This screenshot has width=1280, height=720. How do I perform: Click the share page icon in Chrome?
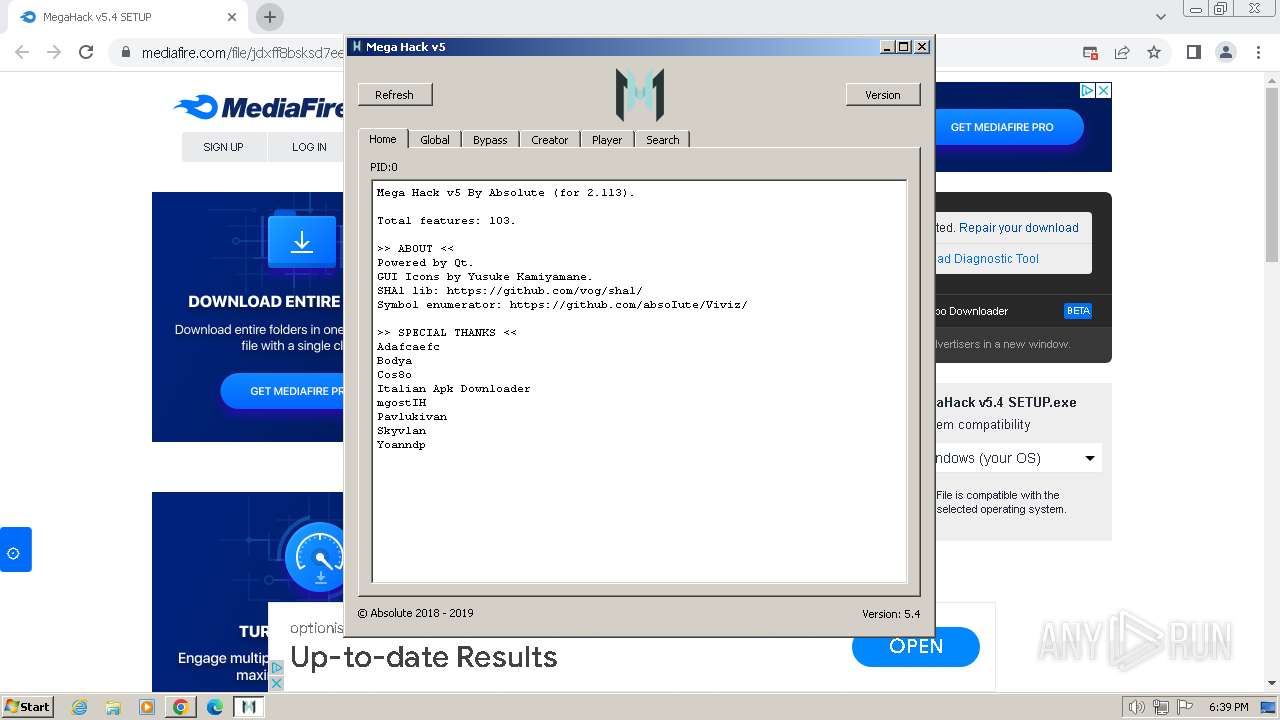tap(1122, 52)
